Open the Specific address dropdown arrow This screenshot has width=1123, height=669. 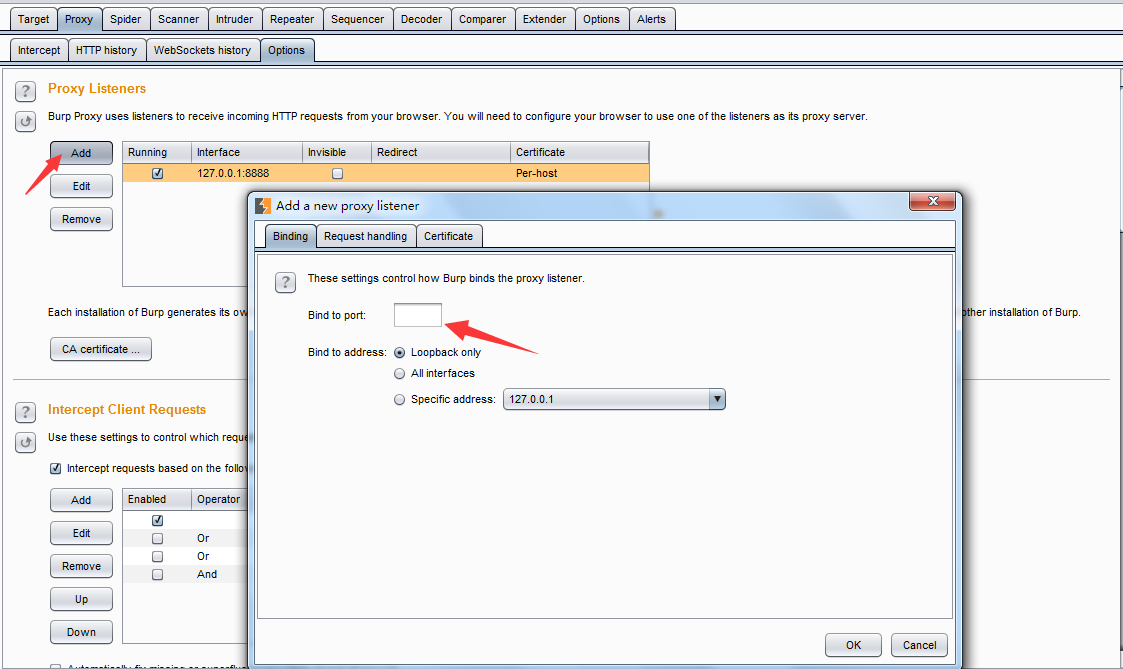pos(717,399)
